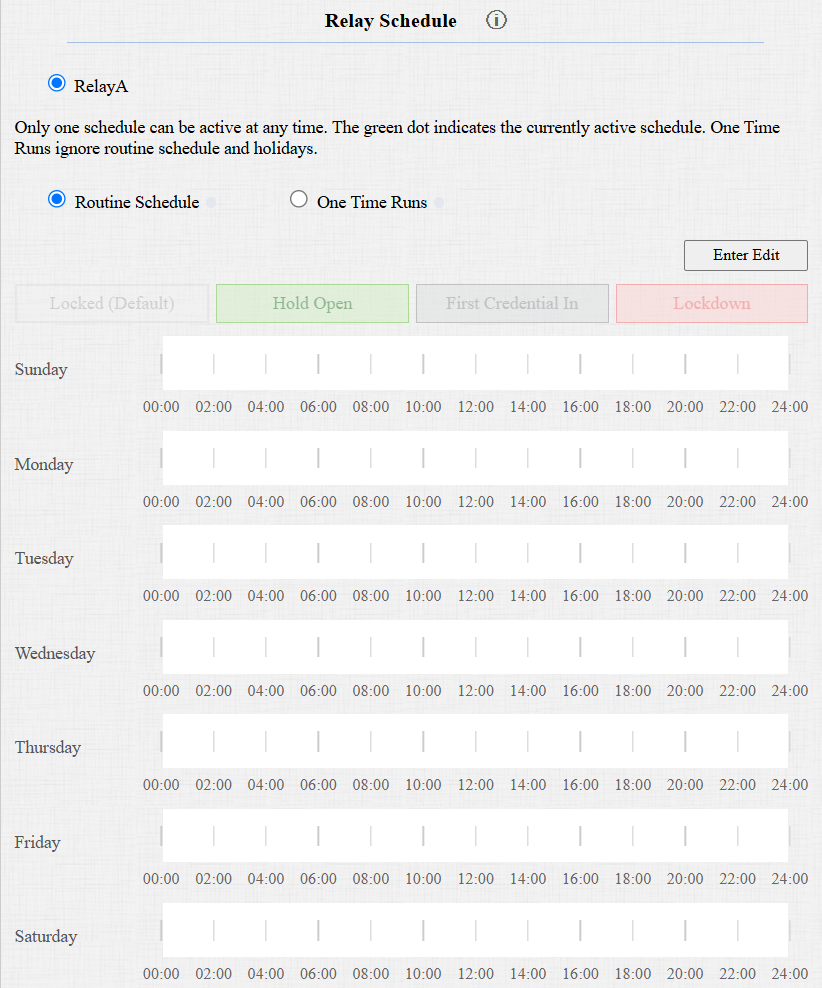Click the Sunday row label

click(41, 369)
